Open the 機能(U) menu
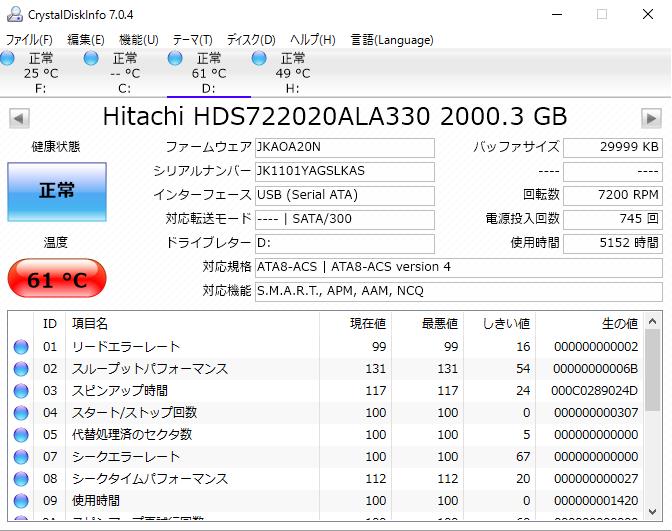The image size is (672, 531). (x=139, y=40)
